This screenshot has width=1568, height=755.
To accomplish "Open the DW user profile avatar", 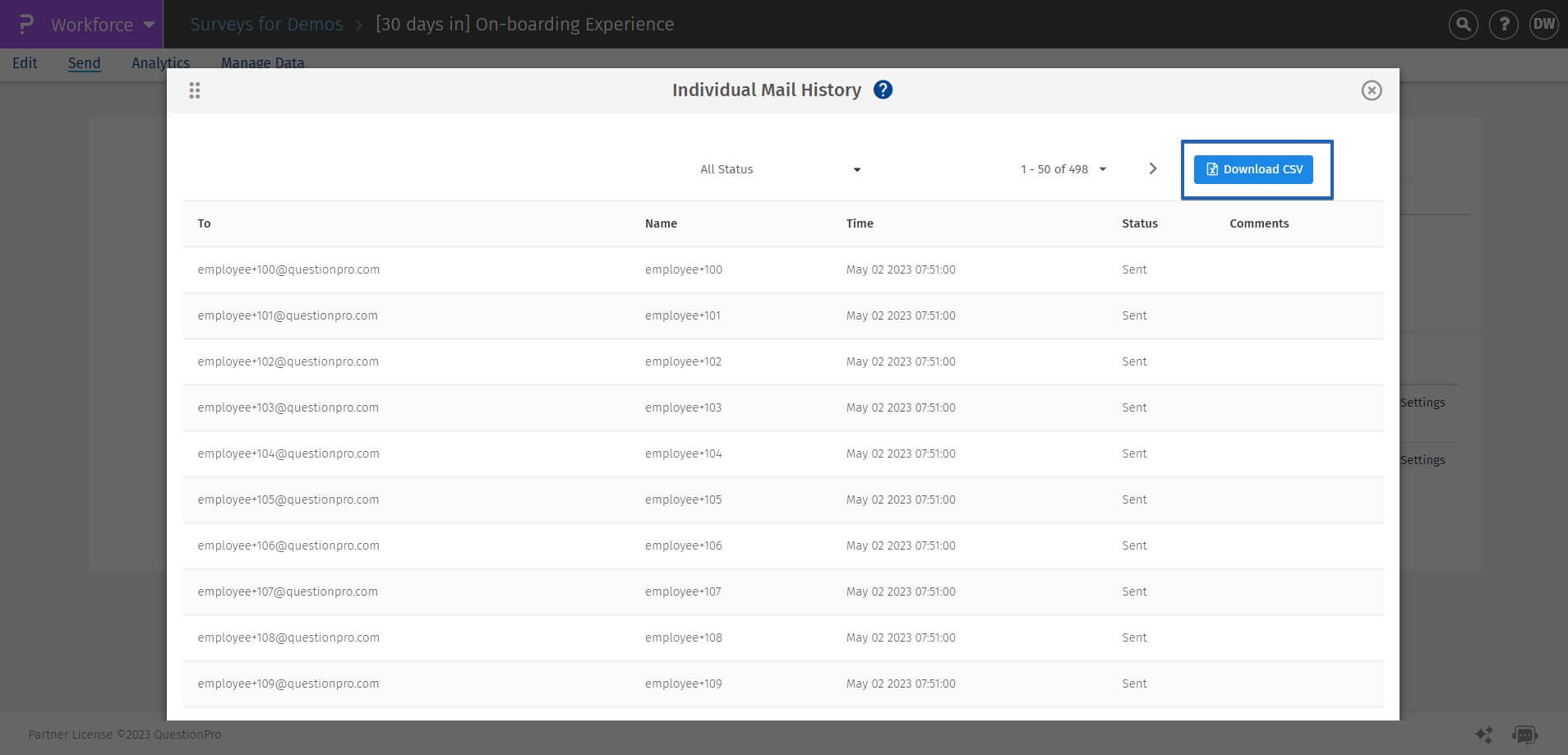I will [1543, 25].
